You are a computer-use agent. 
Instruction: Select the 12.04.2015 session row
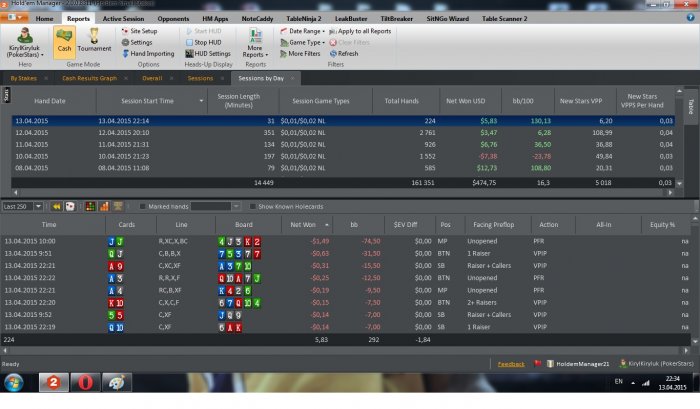coord(343,133)
